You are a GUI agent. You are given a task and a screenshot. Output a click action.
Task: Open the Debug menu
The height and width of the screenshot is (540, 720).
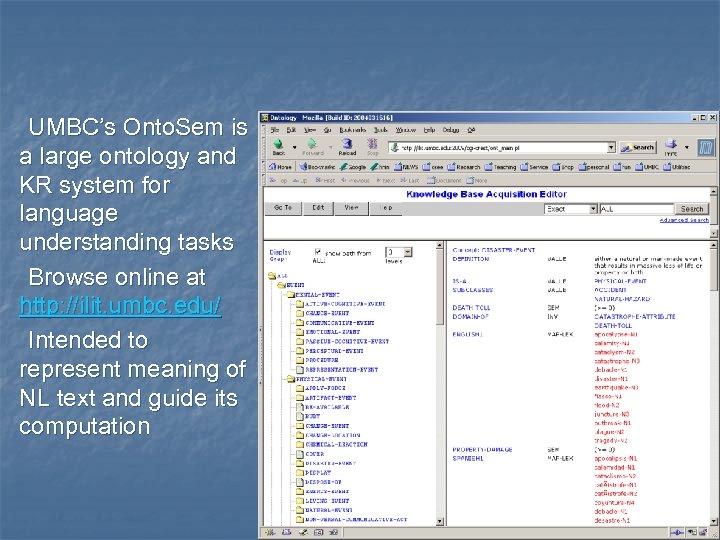(451, 130)
